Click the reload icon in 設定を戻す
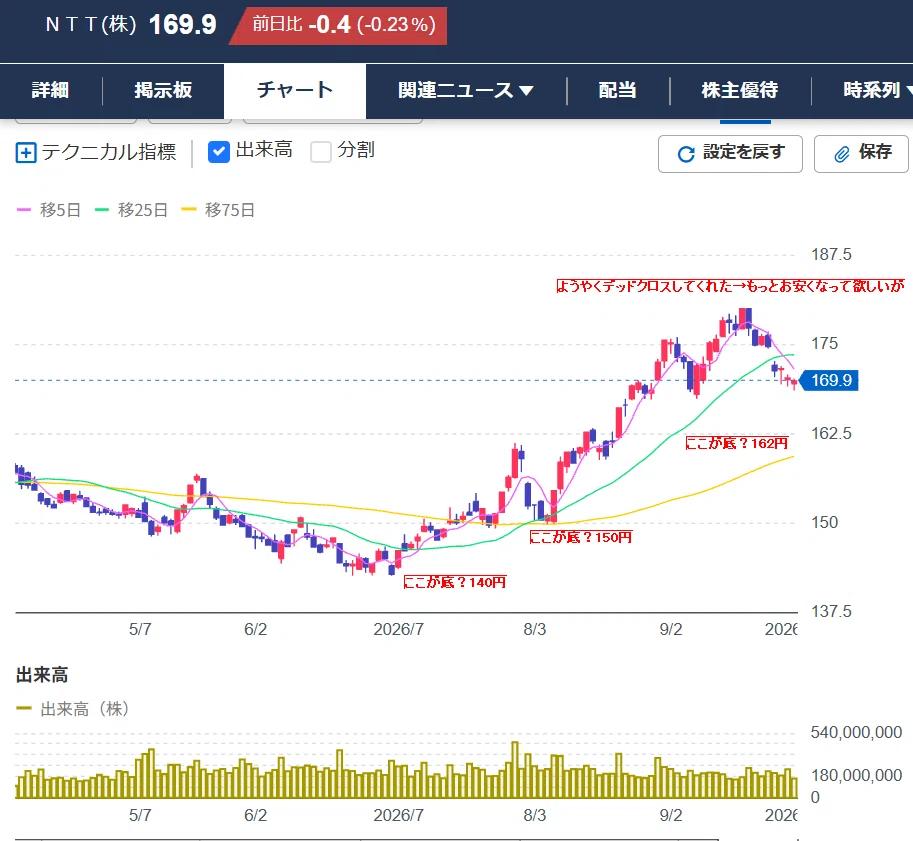Image resolution: width=913 pixels, height=841 pixels. (x=686, y=154)
